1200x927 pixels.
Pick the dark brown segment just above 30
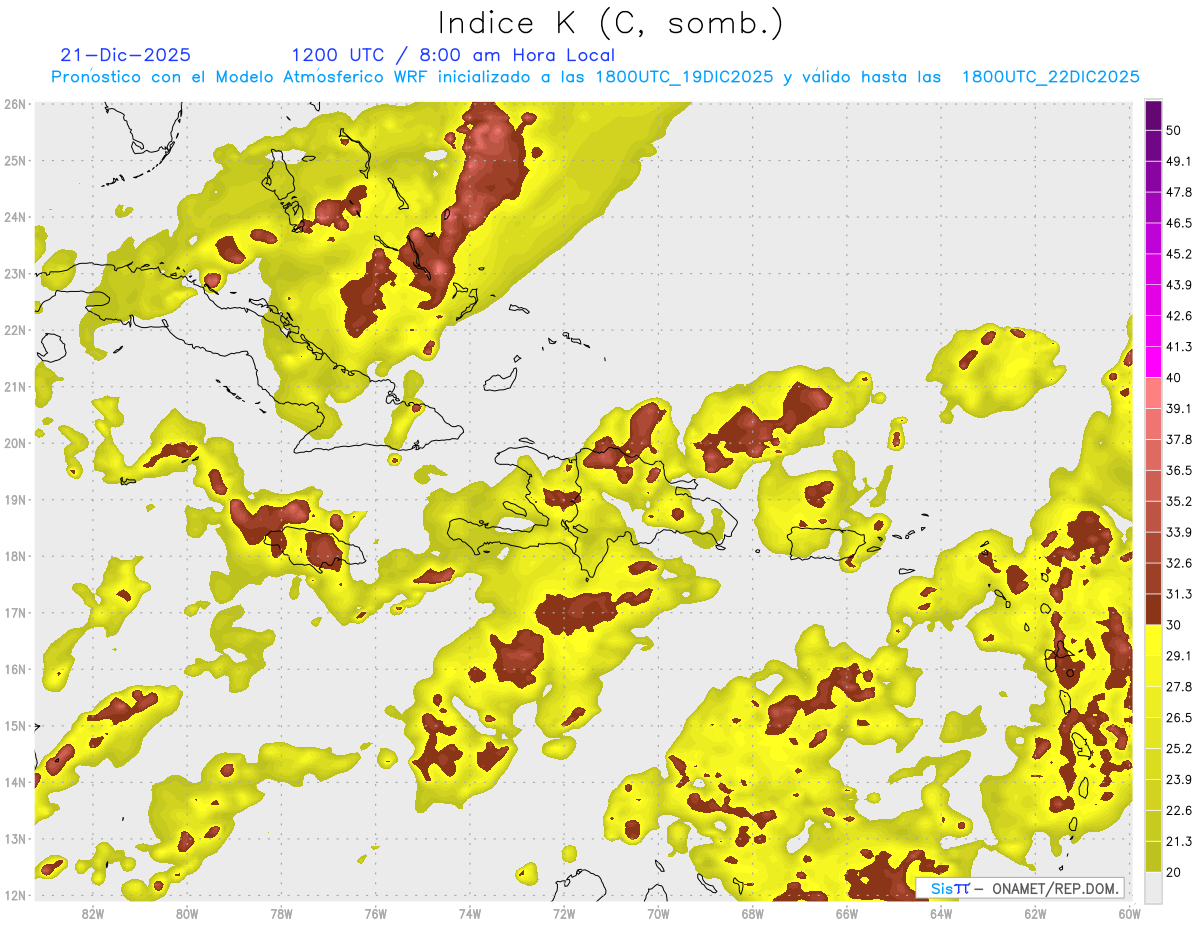[1154, 609]
